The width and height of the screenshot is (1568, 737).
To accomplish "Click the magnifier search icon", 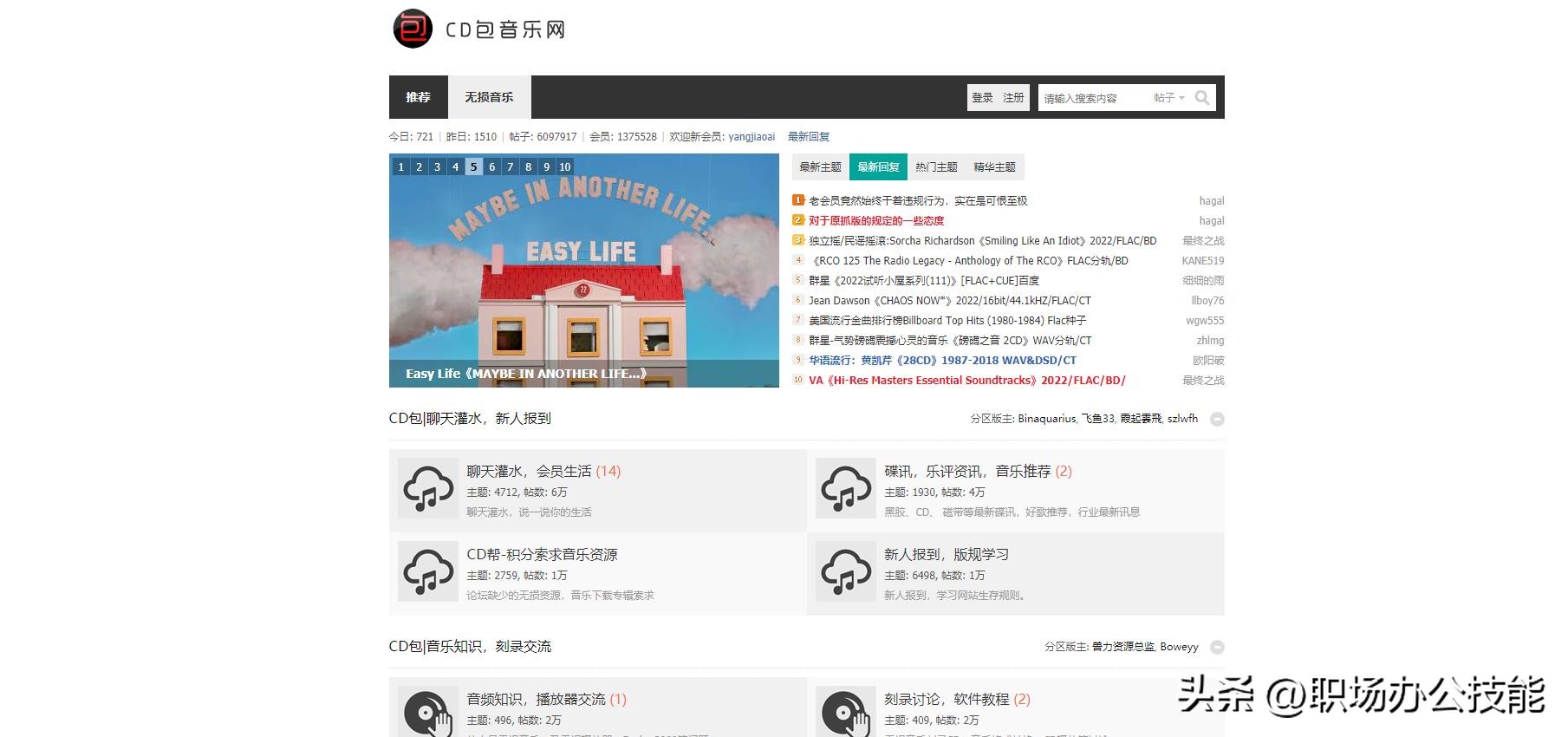I will pyautogui.click(x=1202, y=98).
